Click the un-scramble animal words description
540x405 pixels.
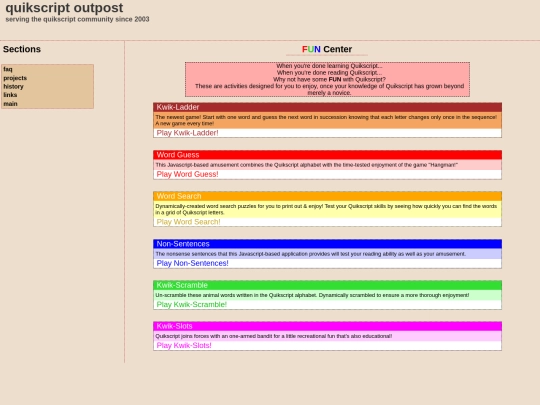[312, 295]
